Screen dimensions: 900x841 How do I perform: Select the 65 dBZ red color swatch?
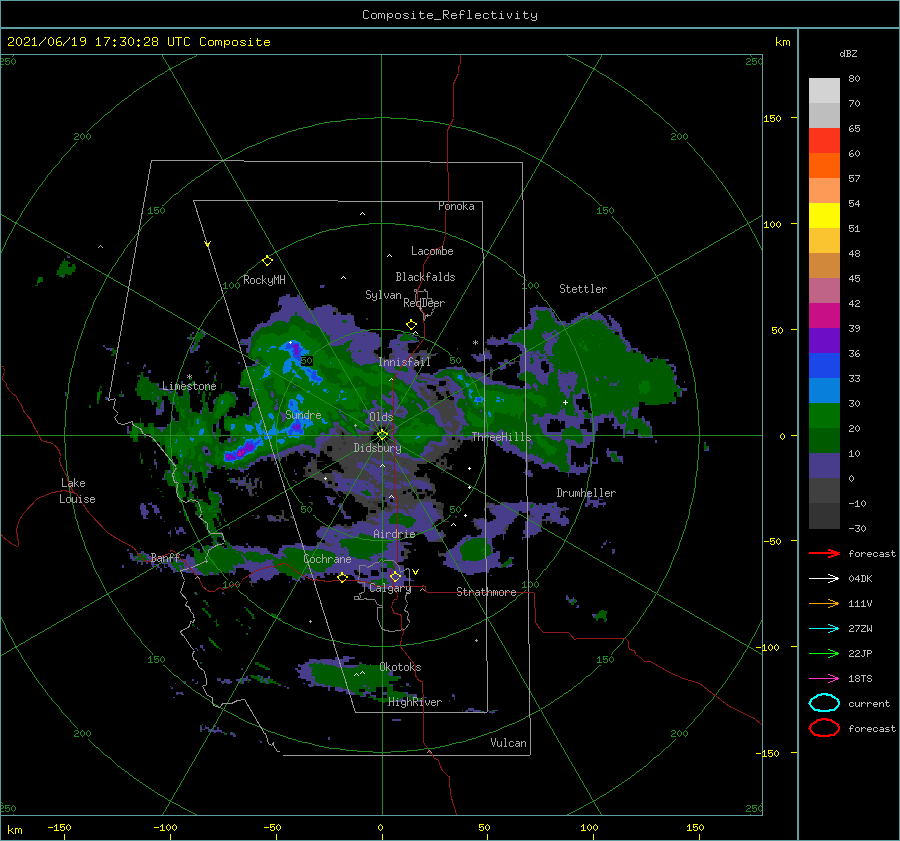(824, 141)
